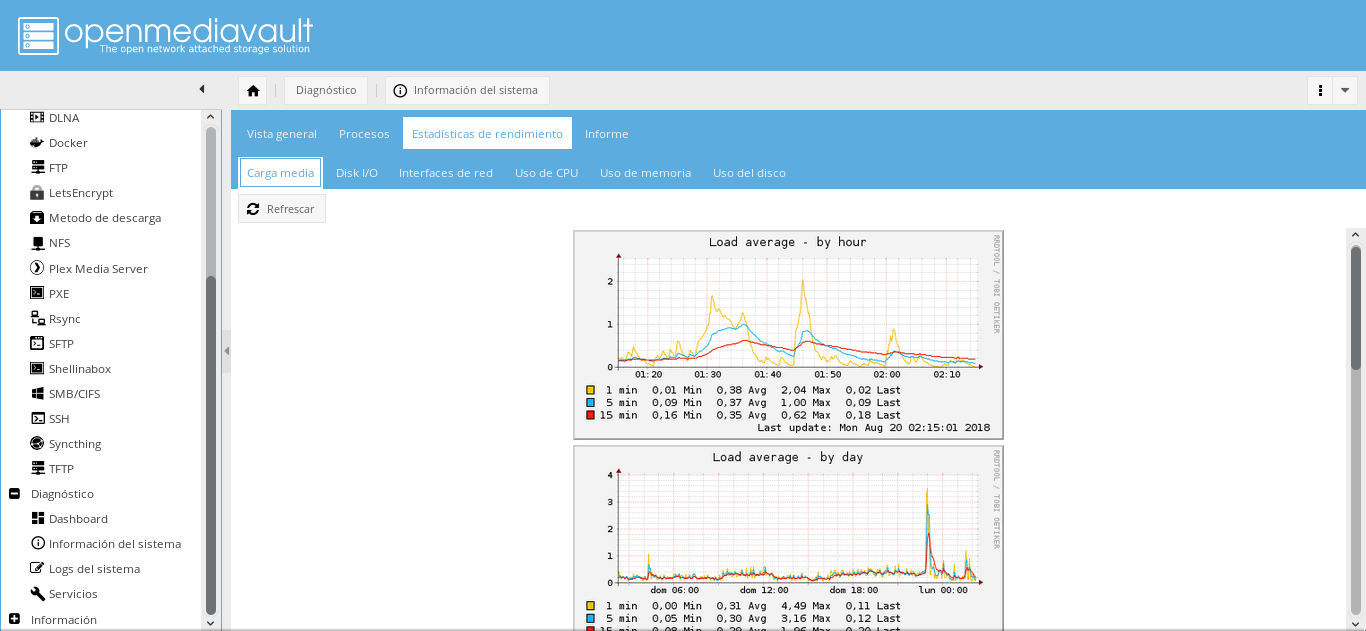Click the Docker whale icon
The width and height of the screenshot is (1366, 631).
click(37, 143)
